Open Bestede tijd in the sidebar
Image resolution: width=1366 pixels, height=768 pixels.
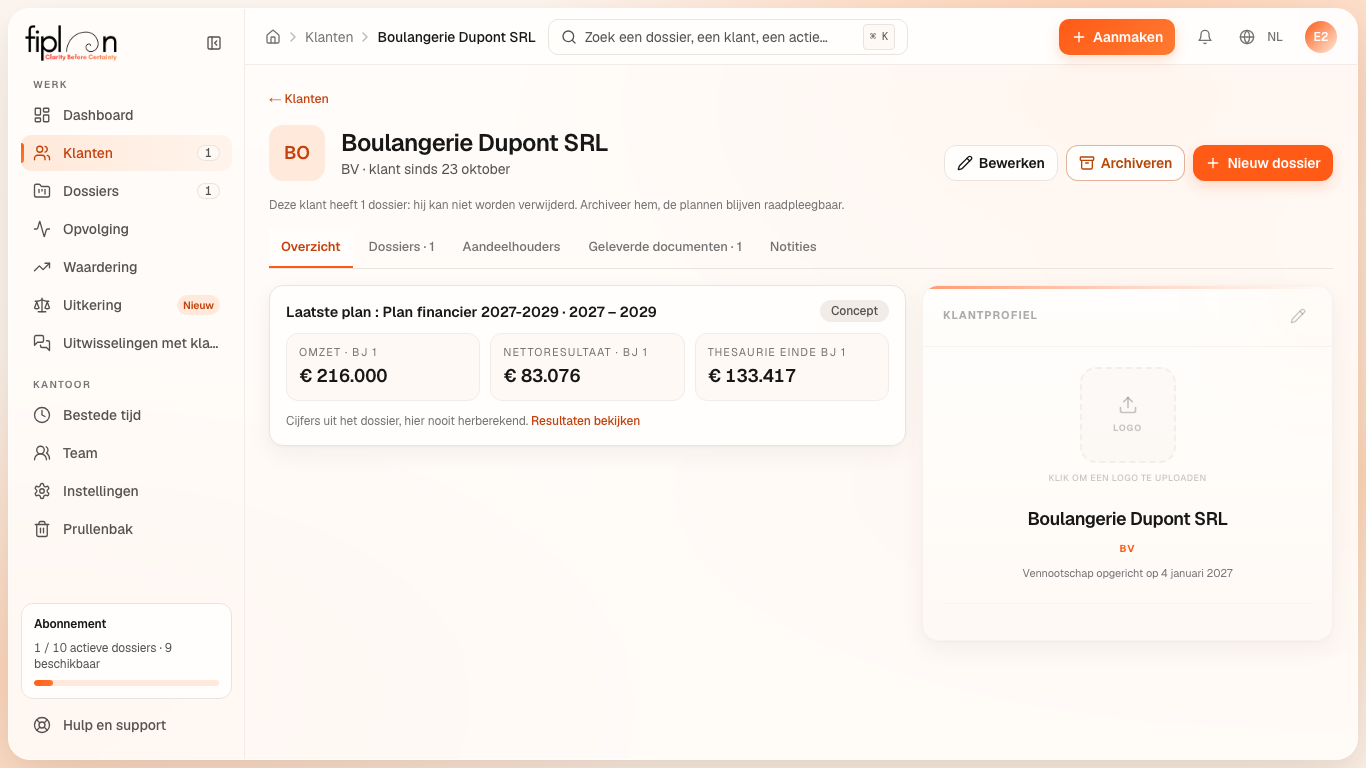(x=126, y=415)
